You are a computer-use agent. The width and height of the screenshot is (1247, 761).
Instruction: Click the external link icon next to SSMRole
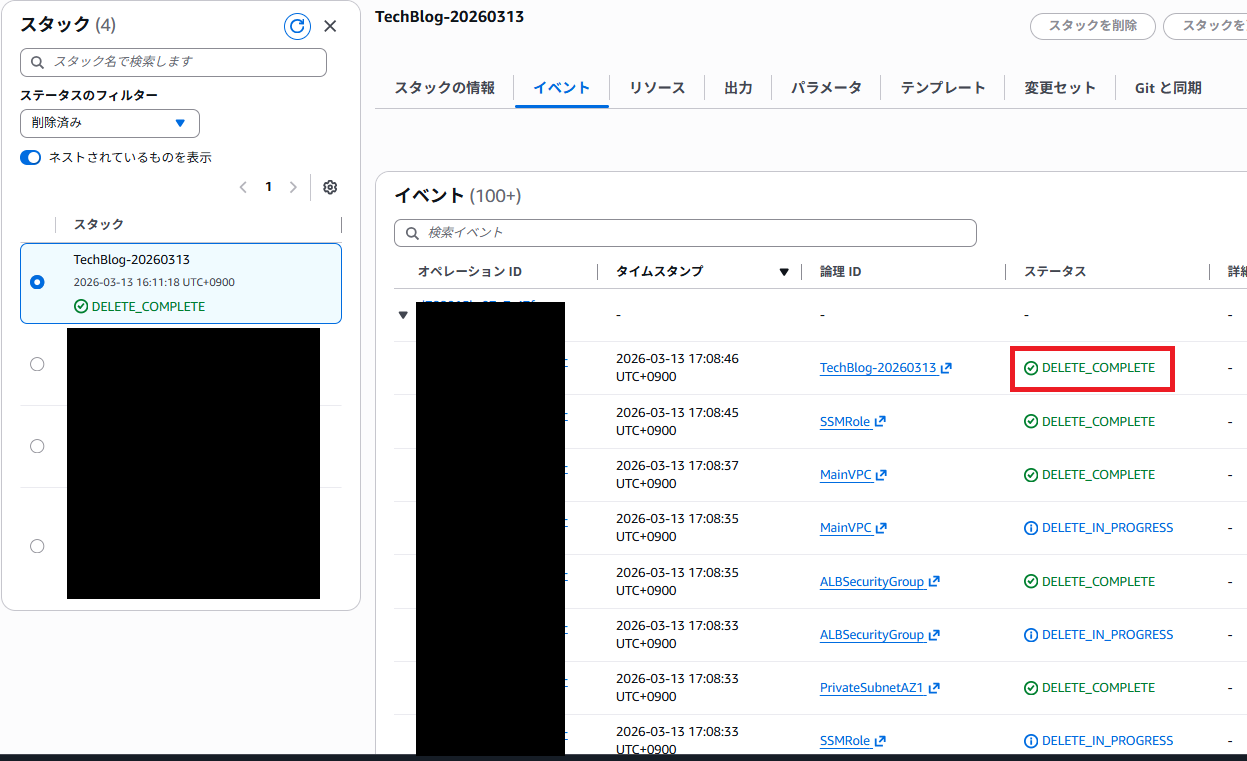click(x=881, y=421)
